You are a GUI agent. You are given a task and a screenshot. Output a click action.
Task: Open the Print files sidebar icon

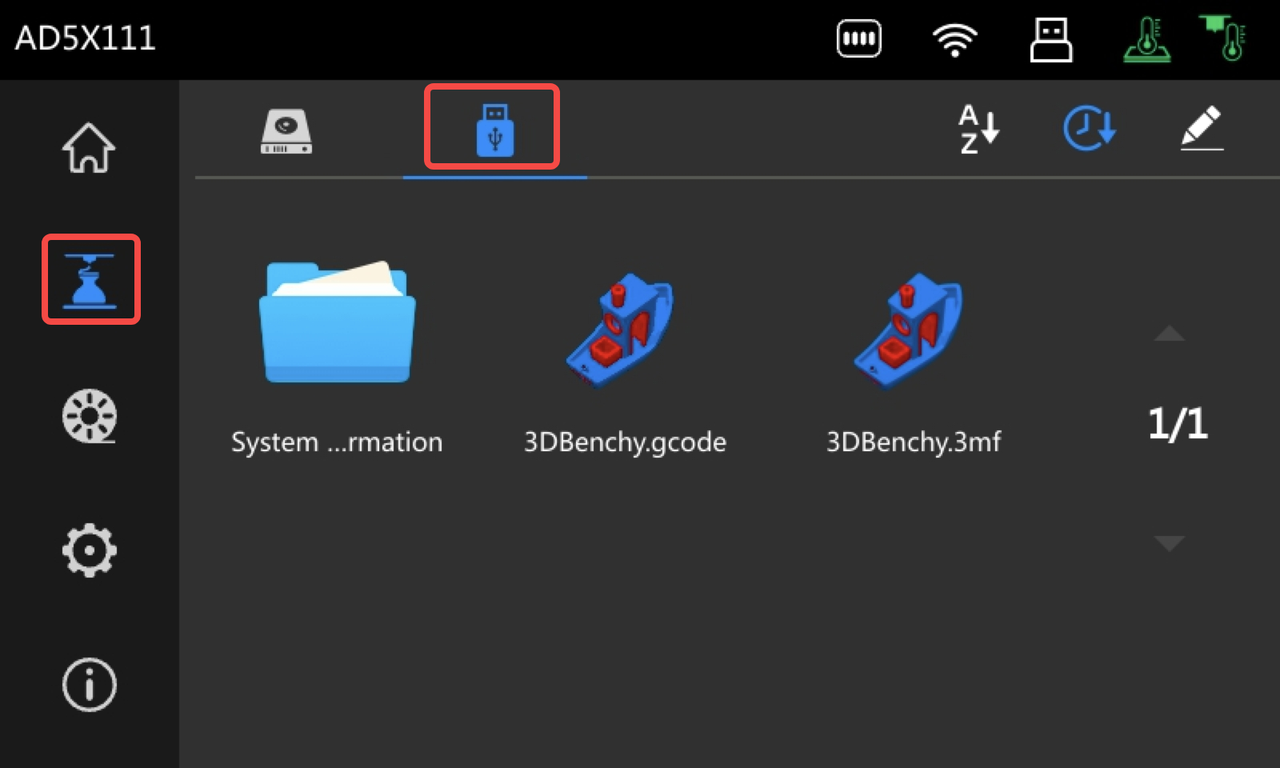click(90, 279)
